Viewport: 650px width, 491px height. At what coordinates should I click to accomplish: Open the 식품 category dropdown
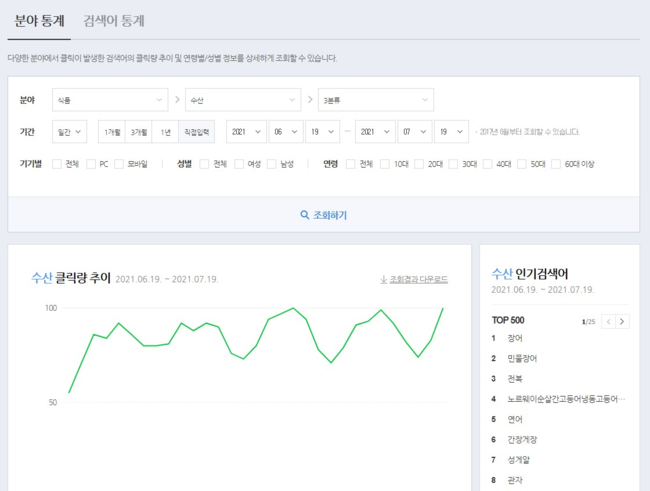pyautogui.click(x=110, y=100)
